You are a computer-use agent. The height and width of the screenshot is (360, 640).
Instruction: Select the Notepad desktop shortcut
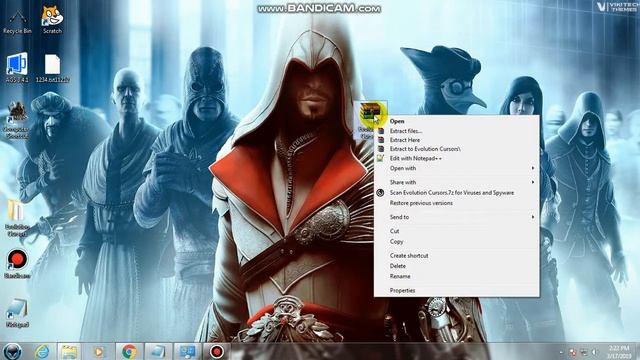(17, 313)
